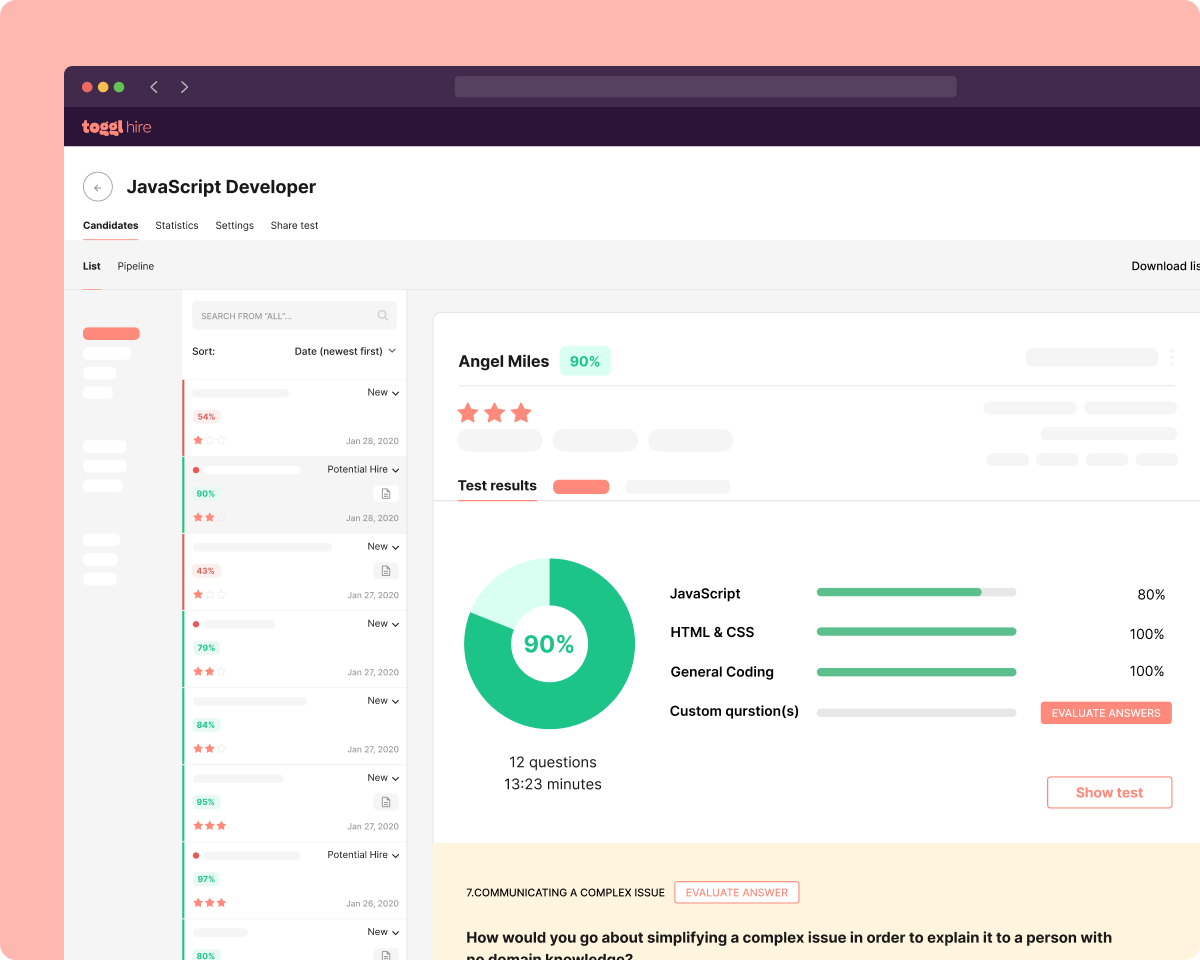
Task: Open the Share test tab
Action: pos(294,226)
